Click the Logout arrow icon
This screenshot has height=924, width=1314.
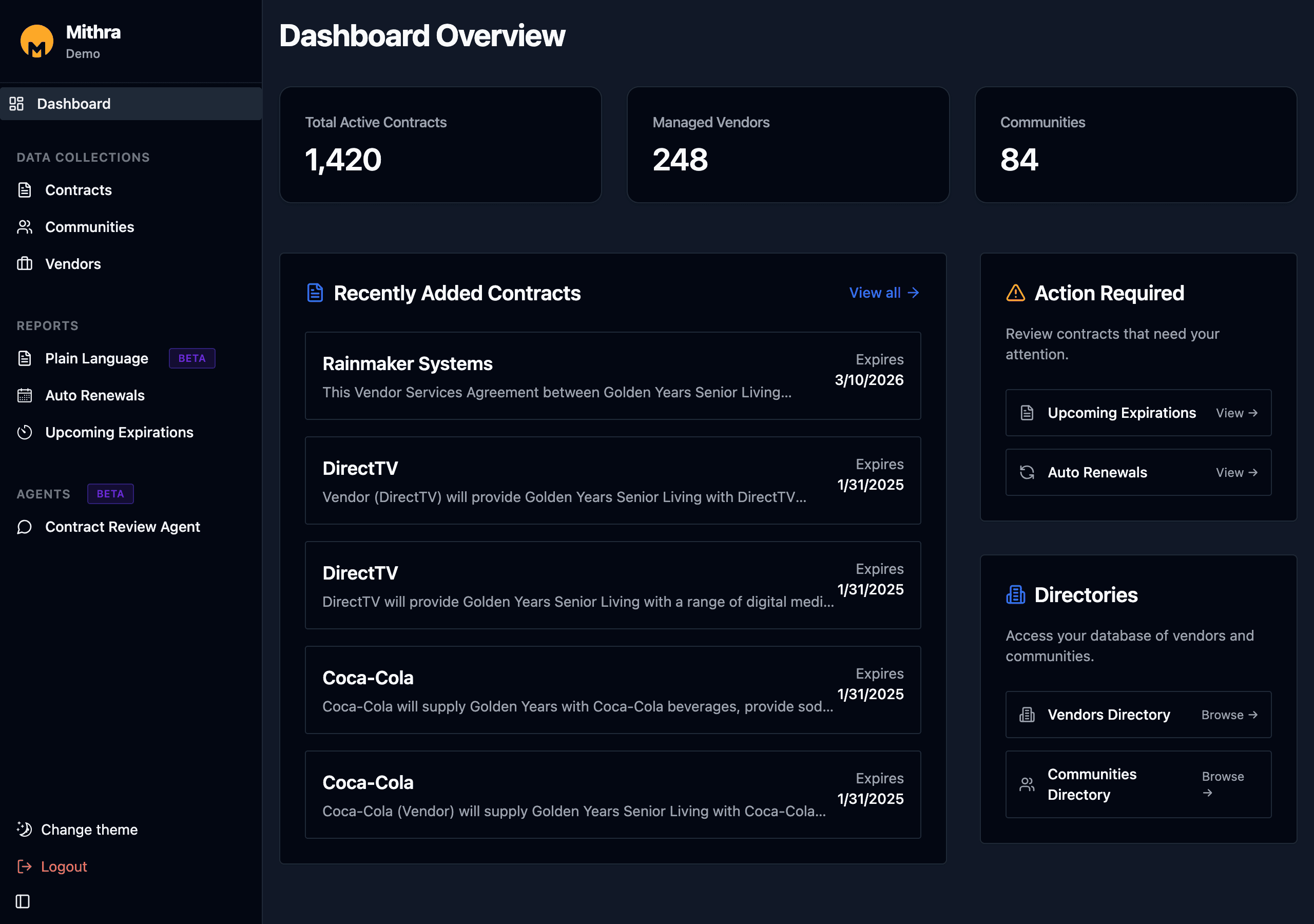24,866
